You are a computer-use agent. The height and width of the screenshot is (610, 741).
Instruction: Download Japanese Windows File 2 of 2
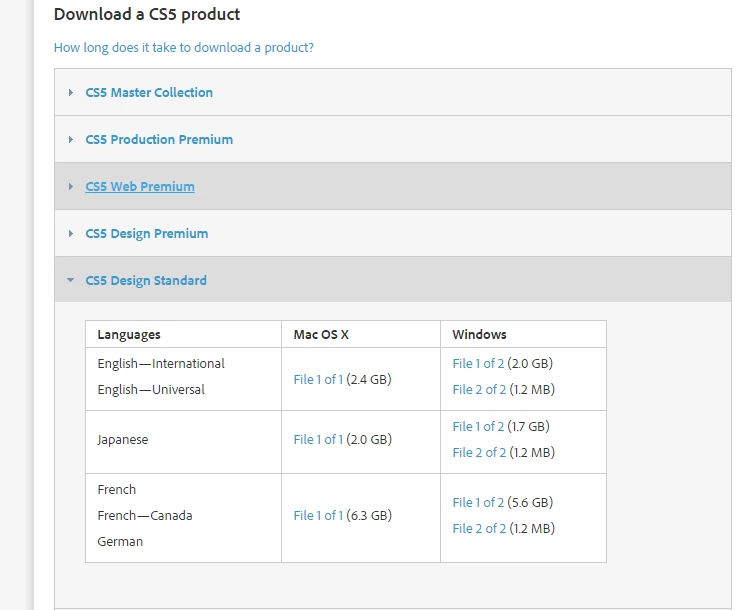[x=479, y=452]
